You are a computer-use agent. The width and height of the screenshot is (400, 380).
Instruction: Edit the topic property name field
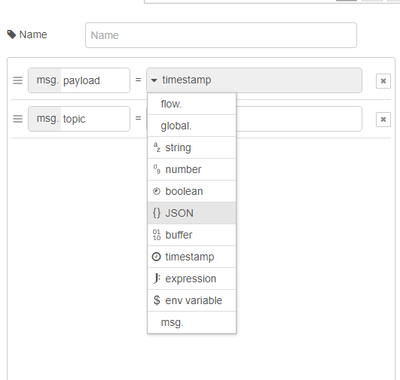click(x=95, y=119)
